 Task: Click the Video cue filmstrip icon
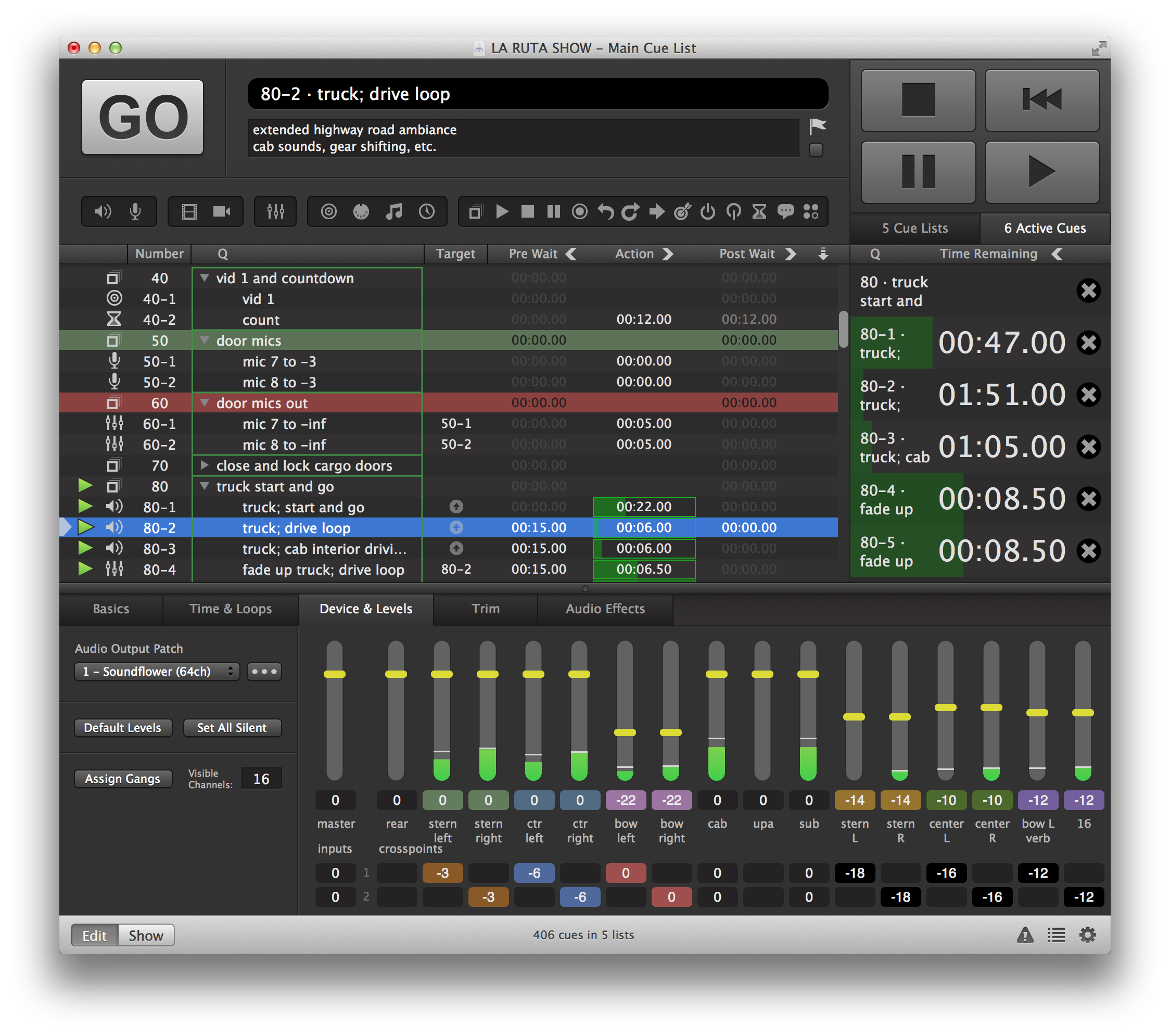coord(189,212)
